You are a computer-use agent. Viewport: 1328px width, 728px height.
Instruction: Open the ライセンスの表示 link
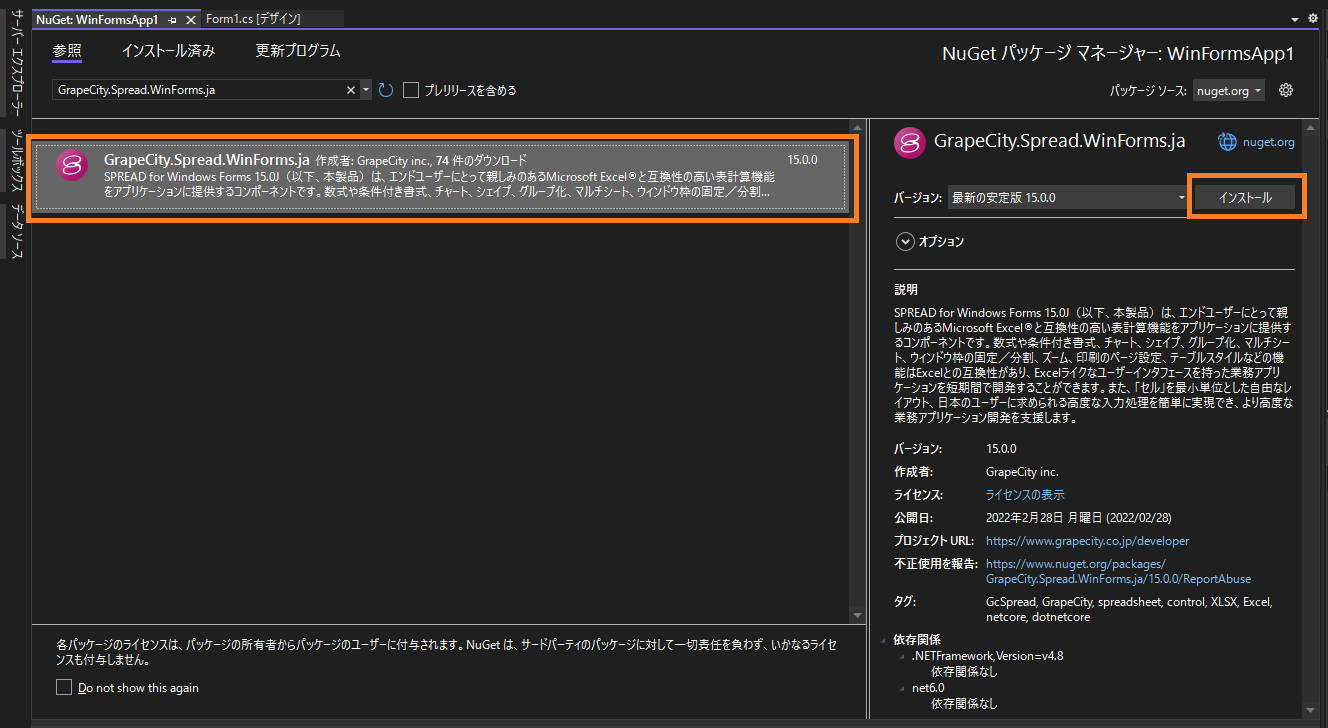tap(1025, 495)
